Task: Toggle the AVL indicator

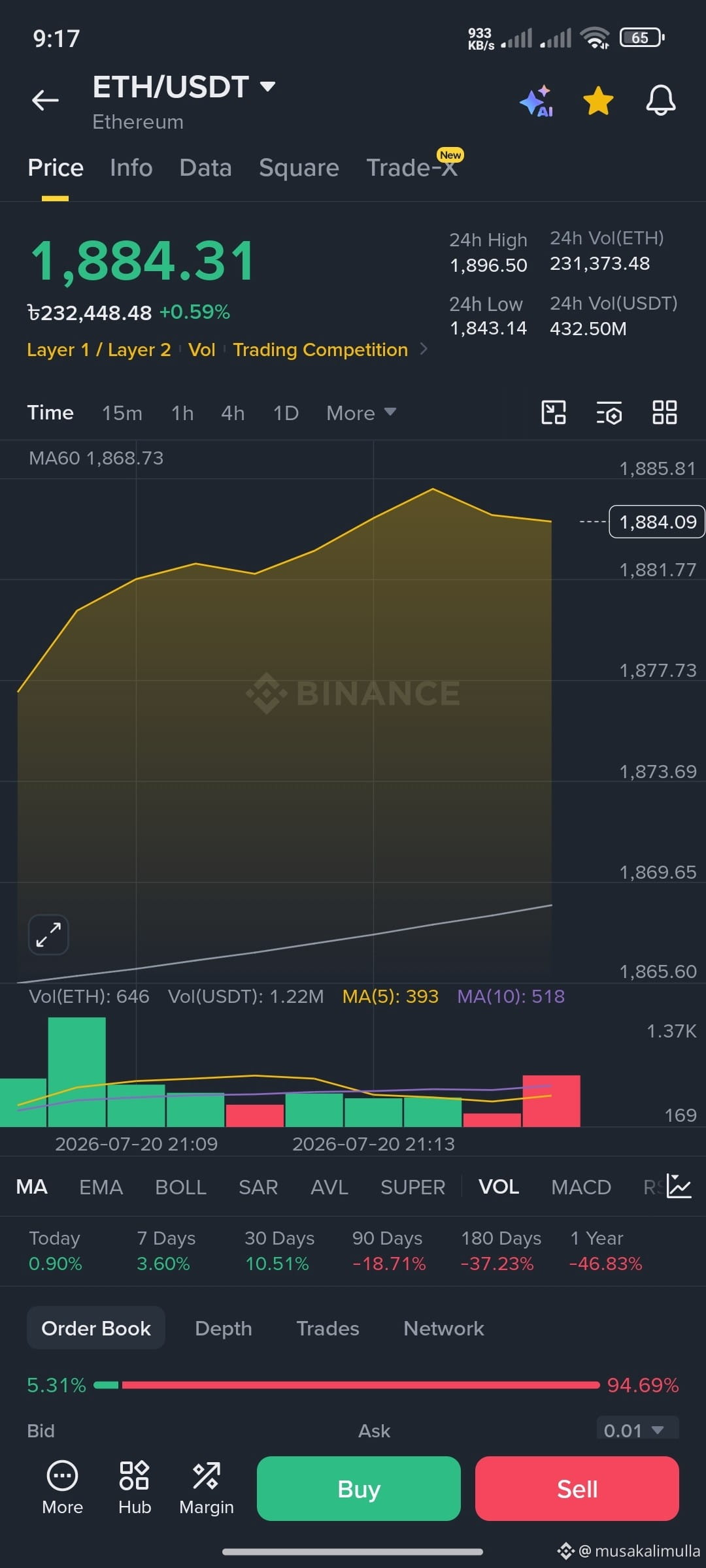Action: click(329, 1187)
